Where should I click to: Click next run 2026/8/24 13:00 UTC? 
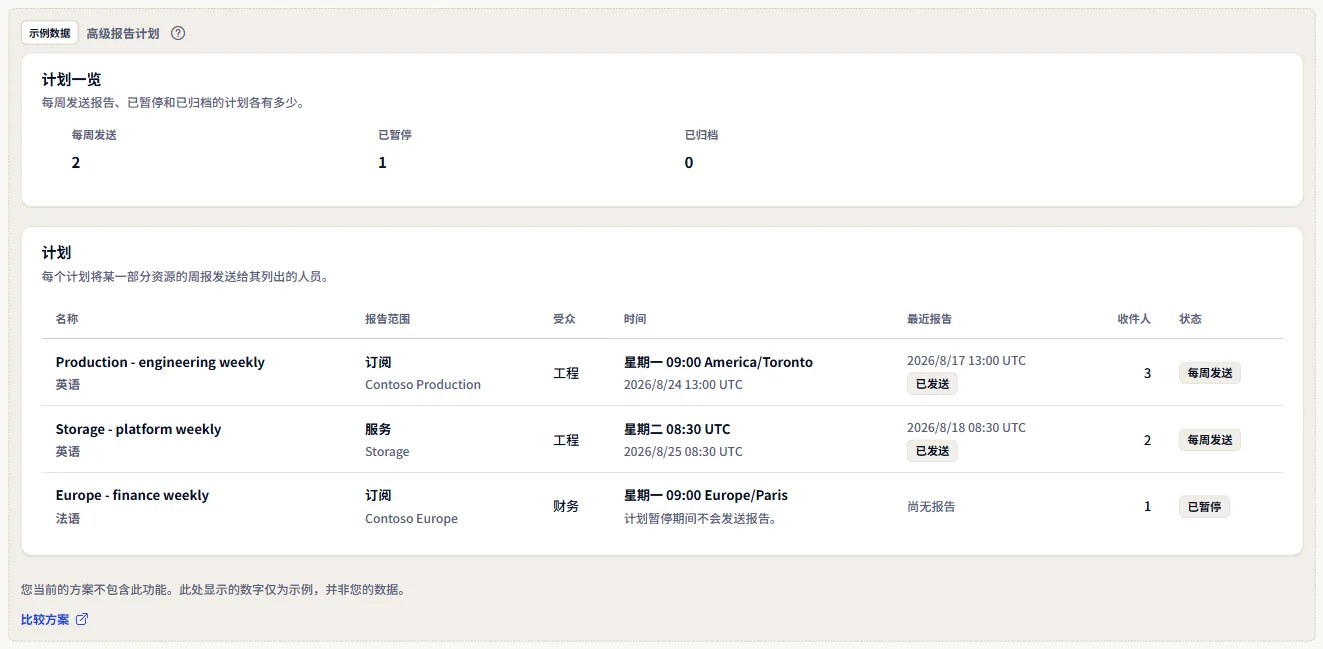[x=683, y=384]
